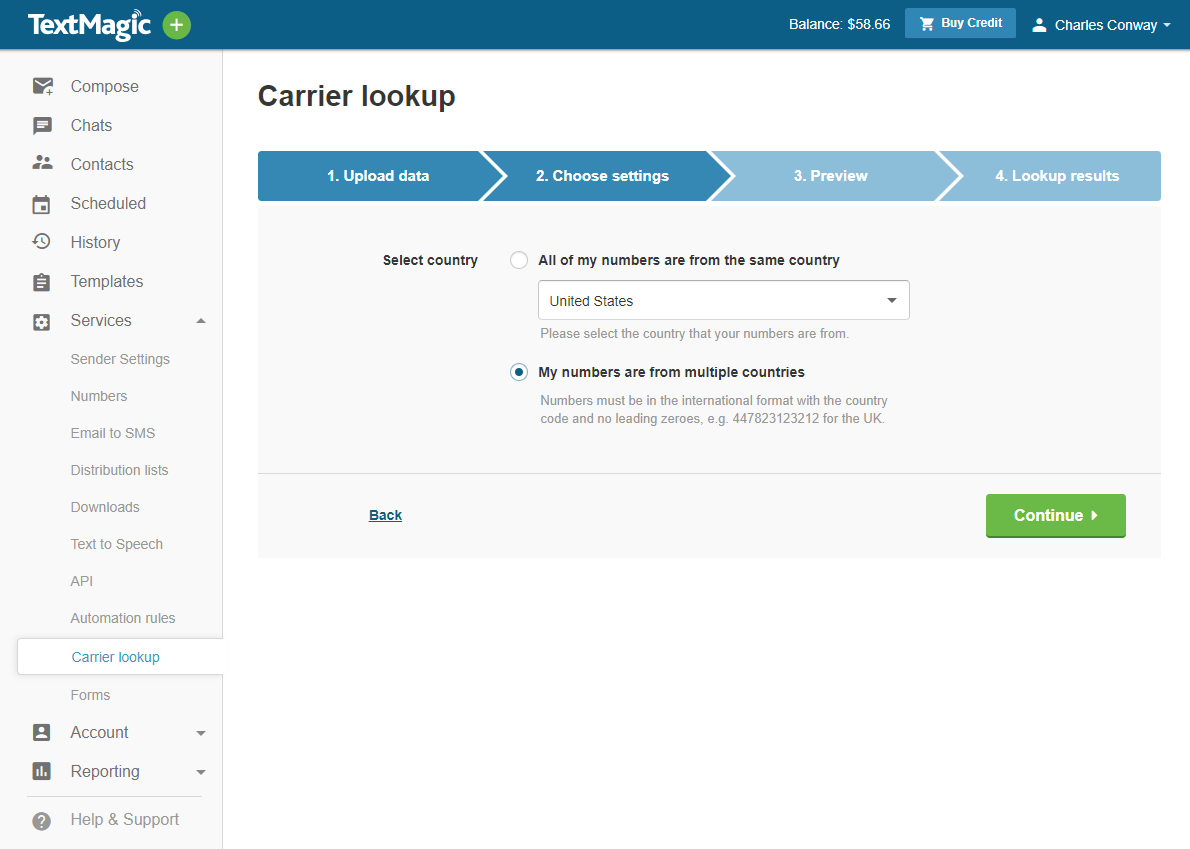1190x849 pixels.
Task: Open the Buy Credit cart button
Action: tap(959, 23)
